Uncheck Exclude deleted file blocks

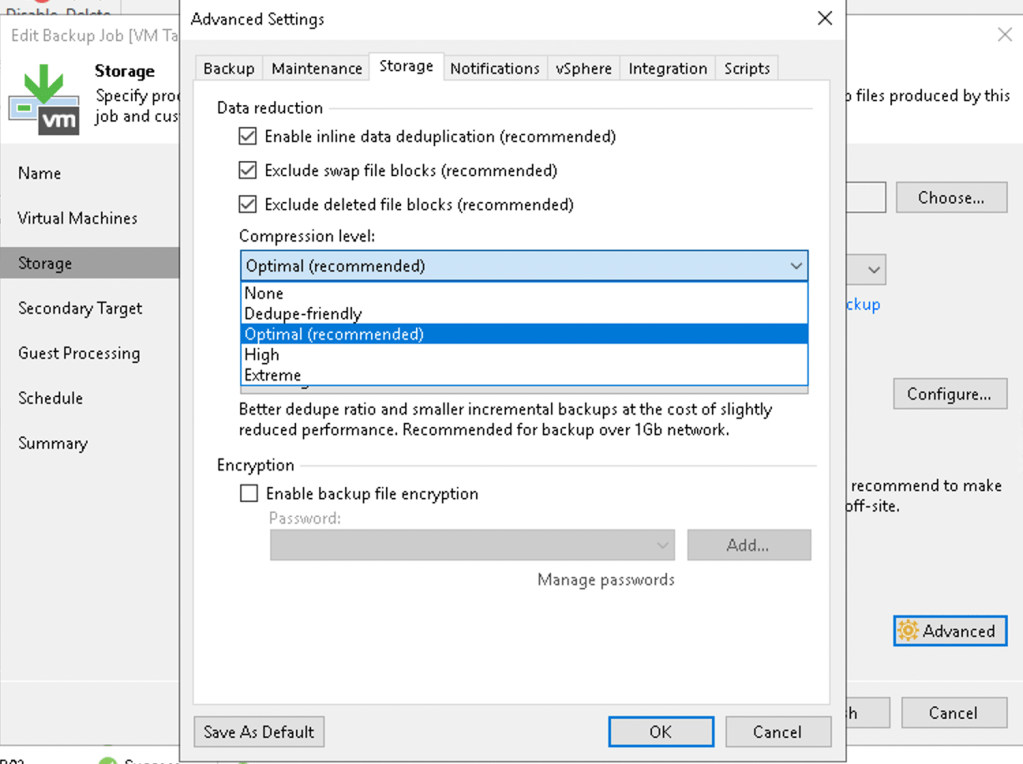[x=247, y=204]
